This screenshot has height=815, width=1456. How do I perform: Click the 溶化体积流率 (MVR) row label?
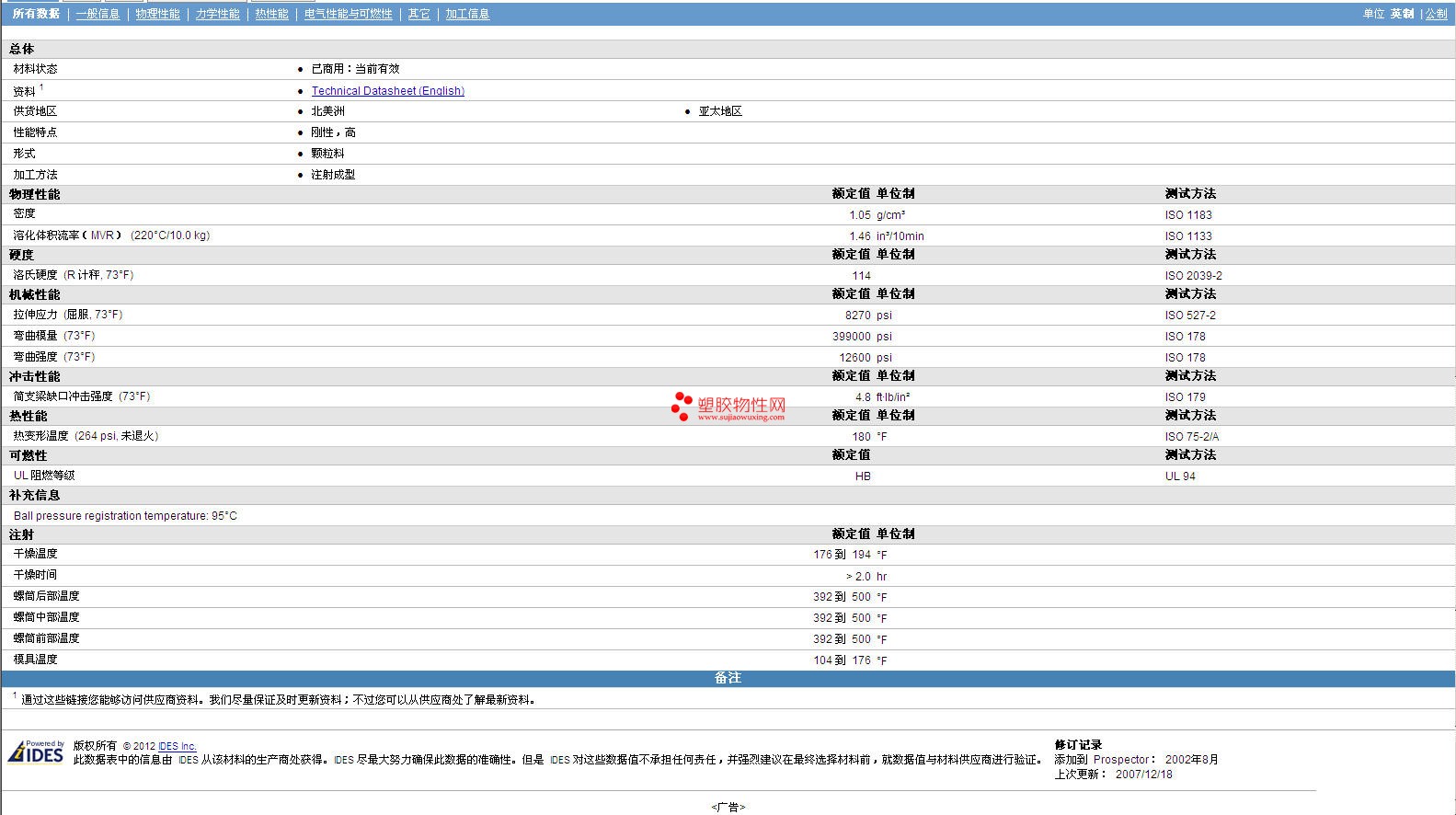tap(111, 235)
